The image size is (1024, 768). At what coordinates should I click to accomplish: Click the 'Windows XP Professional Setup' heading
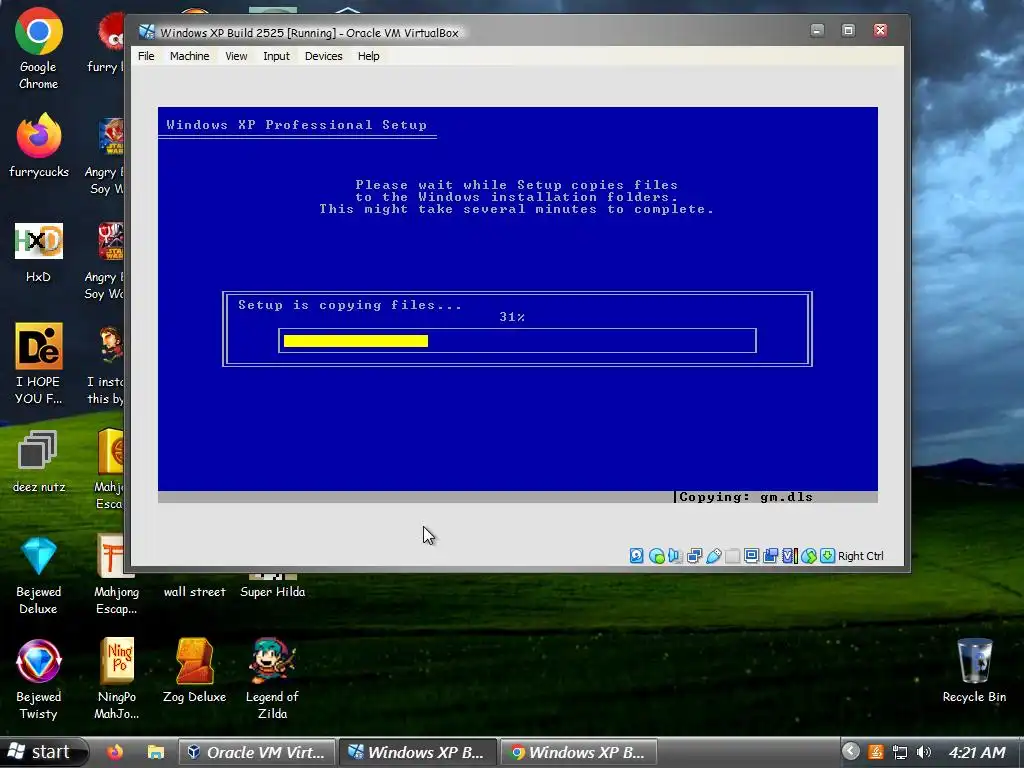tap(296, 125)
